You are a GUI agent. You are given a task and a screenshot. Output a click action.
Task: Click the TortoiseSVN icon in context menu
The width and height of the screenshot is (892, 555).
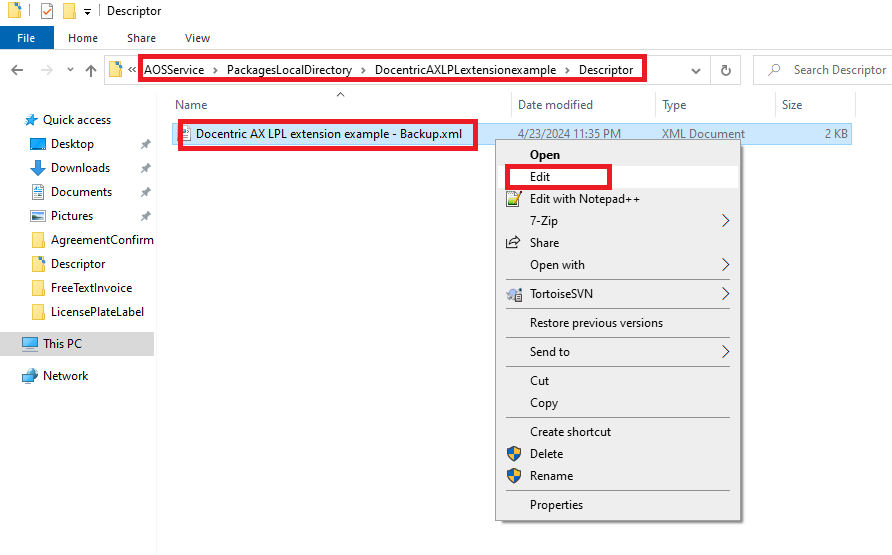click(514, 294)
